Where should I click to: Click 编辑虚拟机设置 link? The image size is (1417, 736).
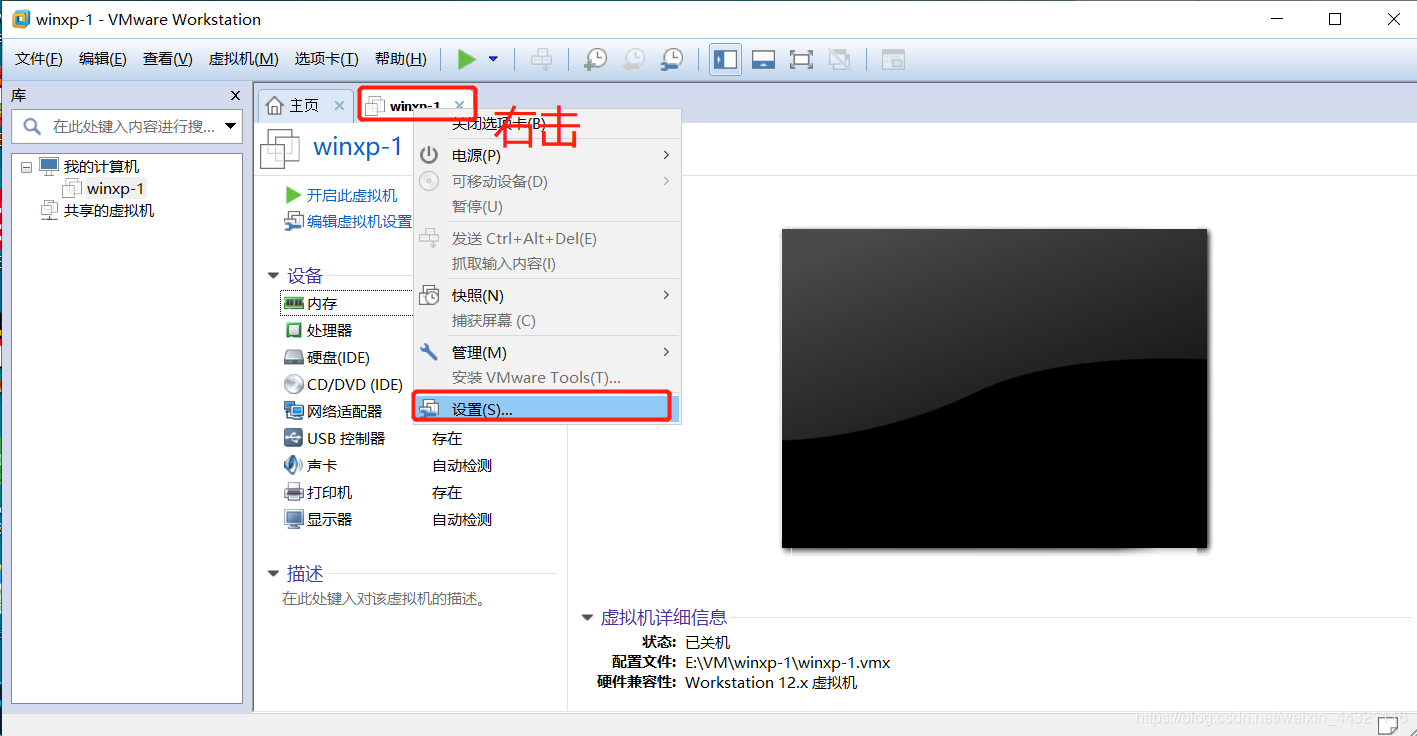click(x=359, y=221)
